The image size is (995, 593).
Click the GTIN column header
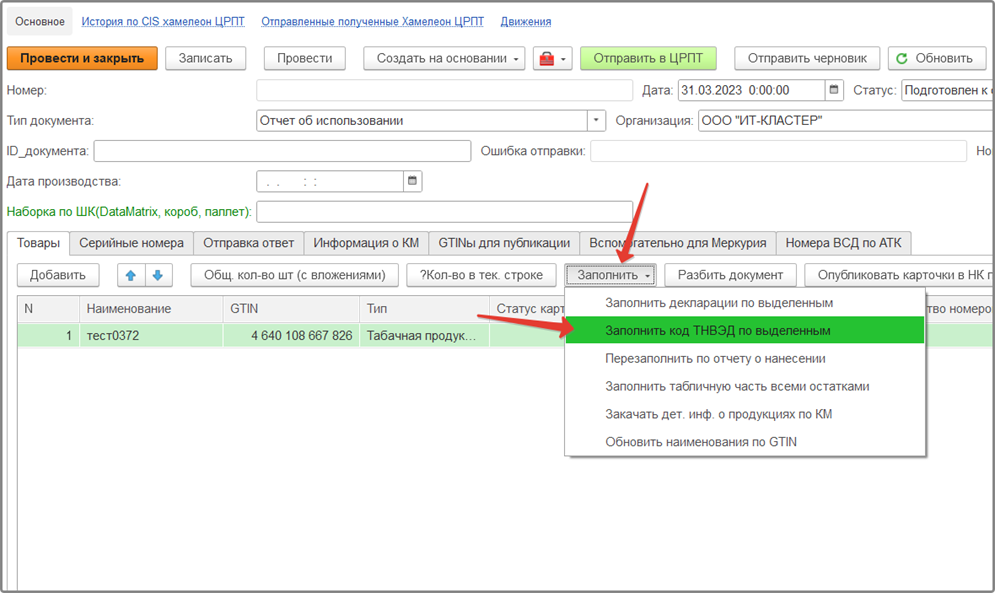(x=291, y=309)
